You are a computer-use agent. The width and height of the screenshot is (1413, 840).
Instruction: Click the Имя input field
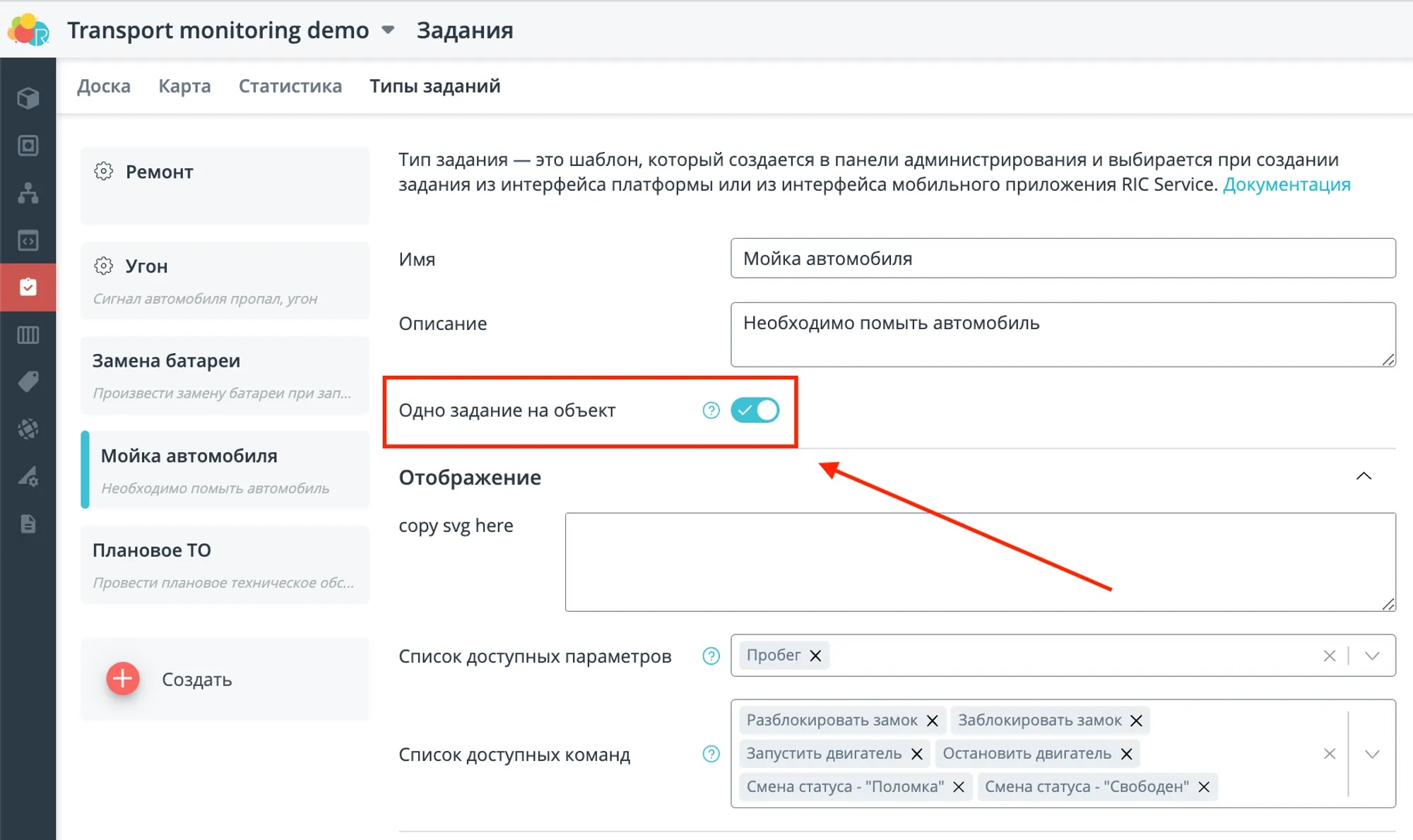click(1063, 259)
